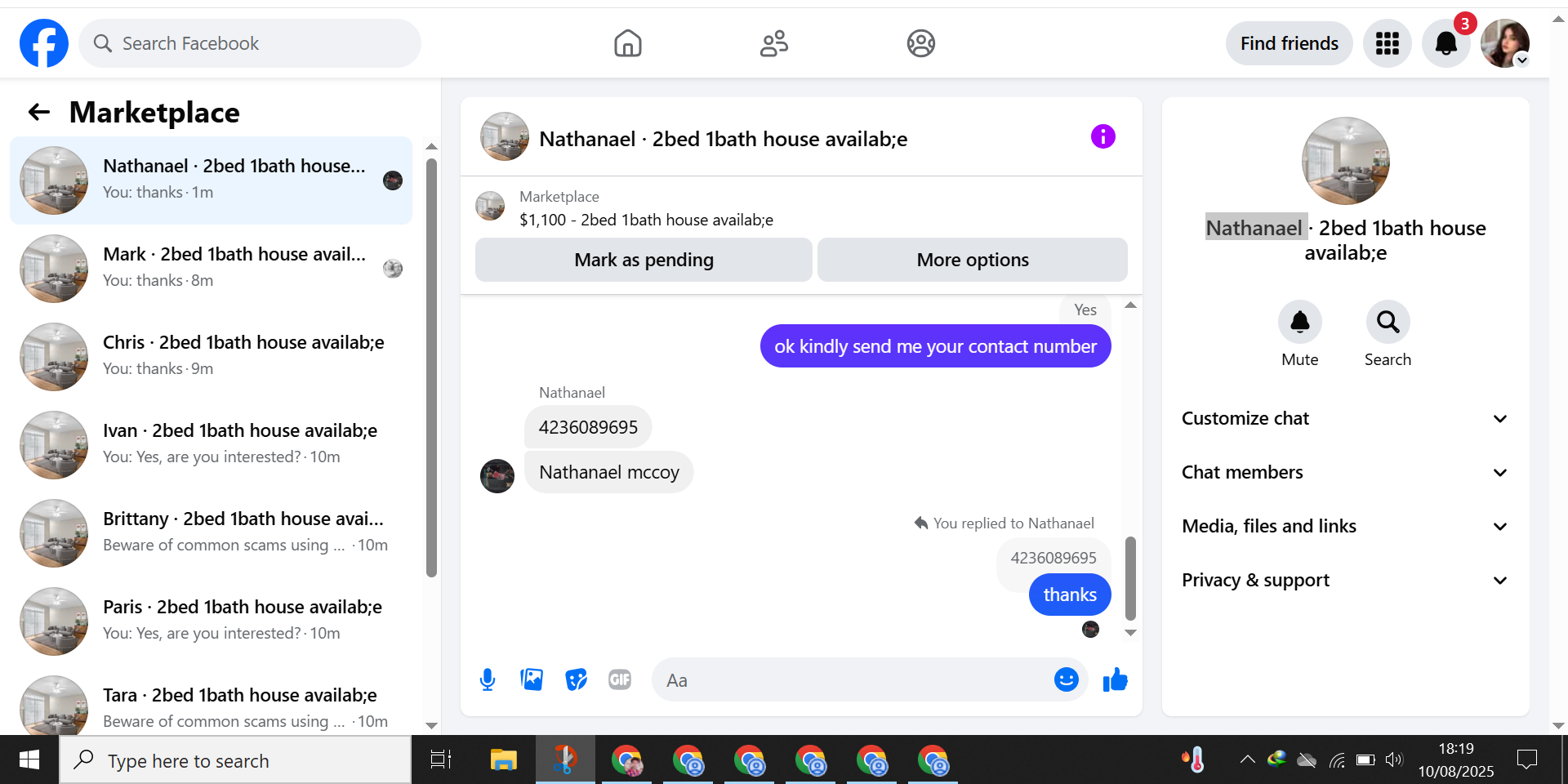Click Mark as pending button

point(644,260)
